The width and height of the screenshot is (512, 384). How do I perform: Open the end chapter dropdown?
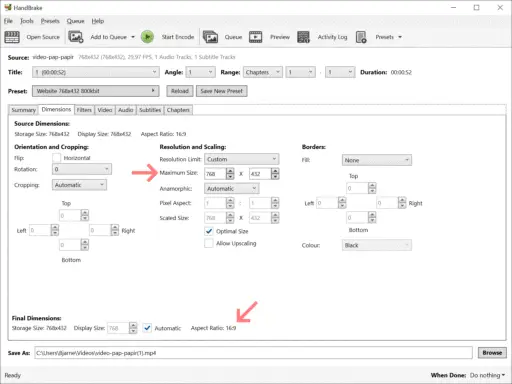(x=340, y=72)
